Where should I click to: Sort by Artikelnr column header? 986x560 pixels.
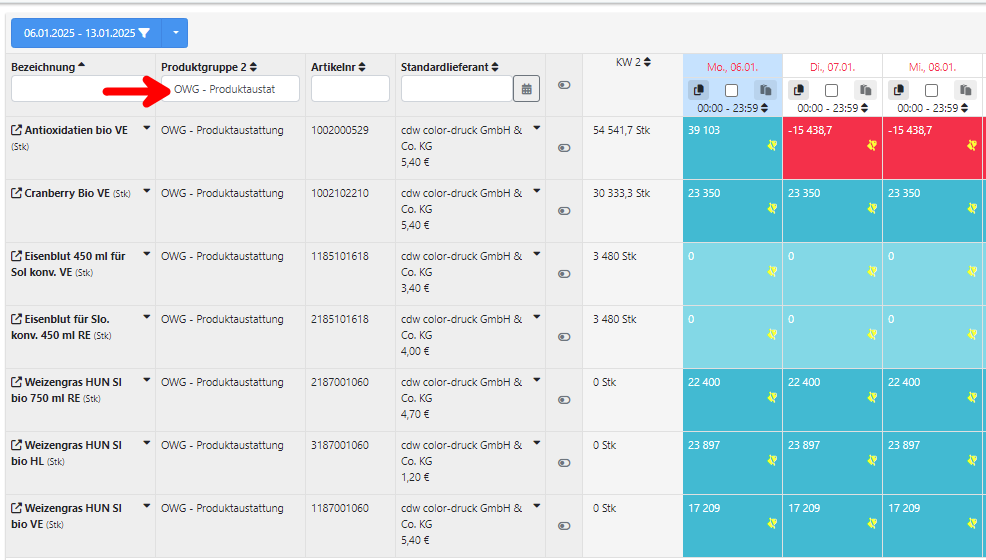pyautogui.click(x=337, y=67)
